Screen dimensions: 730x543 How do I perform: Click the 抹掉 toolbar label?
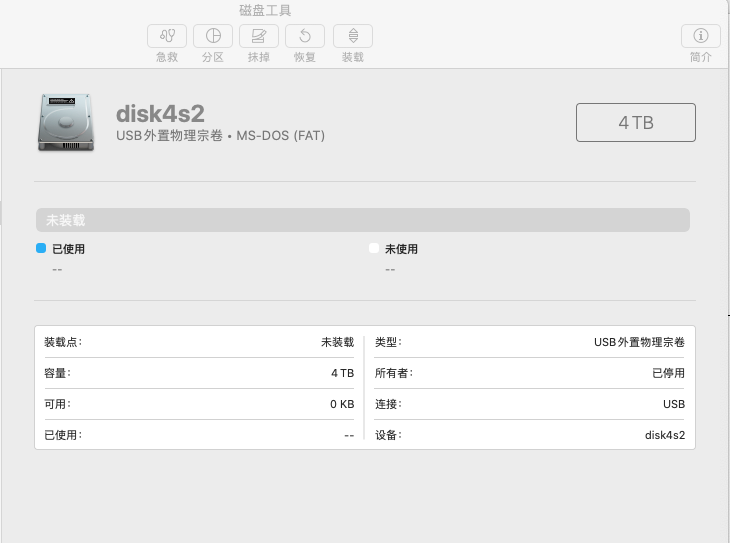(259, 57)
